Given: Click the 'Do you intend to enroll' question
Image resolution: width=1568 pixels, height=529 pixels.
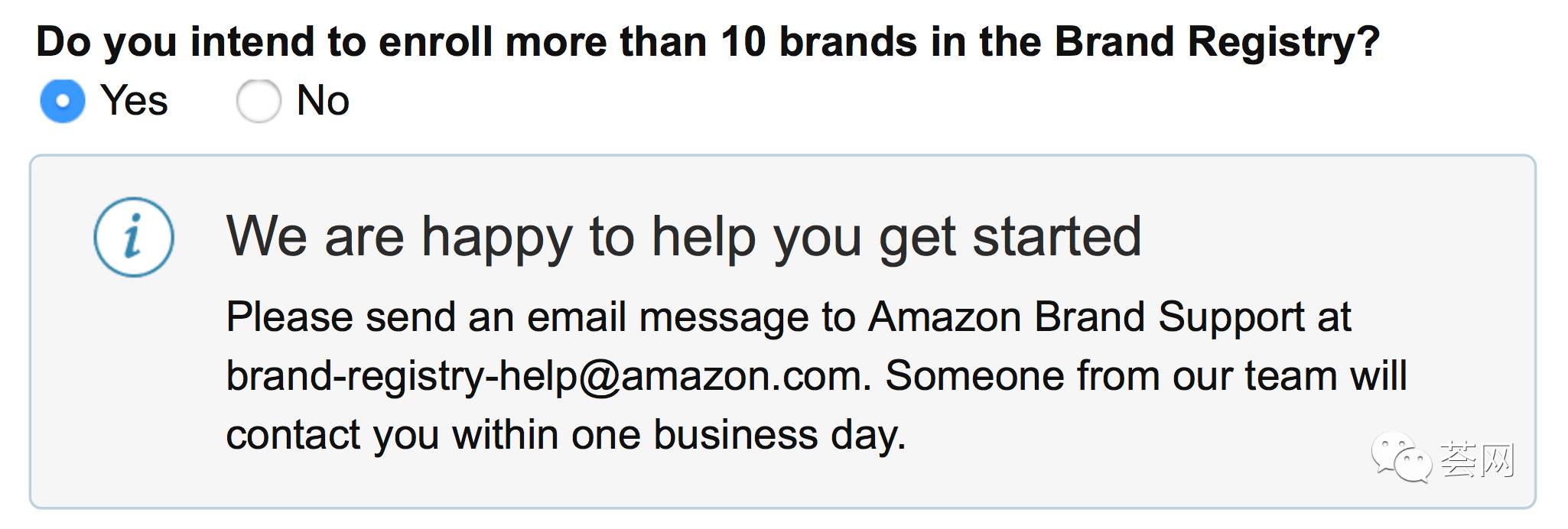Looking at the screenshot, I should coord(708,42).
